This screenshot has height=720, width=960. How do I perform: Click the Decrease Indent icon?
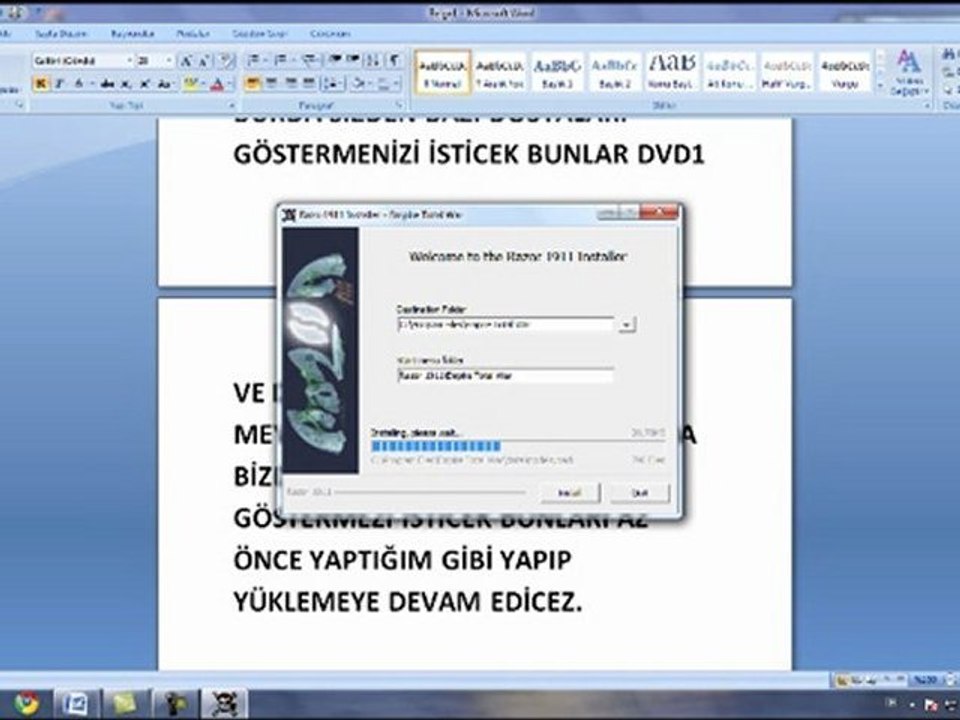point(335,60)
